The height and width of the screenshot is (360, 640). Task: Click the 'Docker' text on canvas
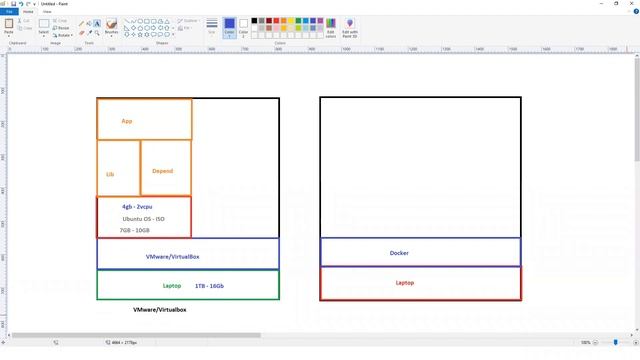[x=399, y=253]
